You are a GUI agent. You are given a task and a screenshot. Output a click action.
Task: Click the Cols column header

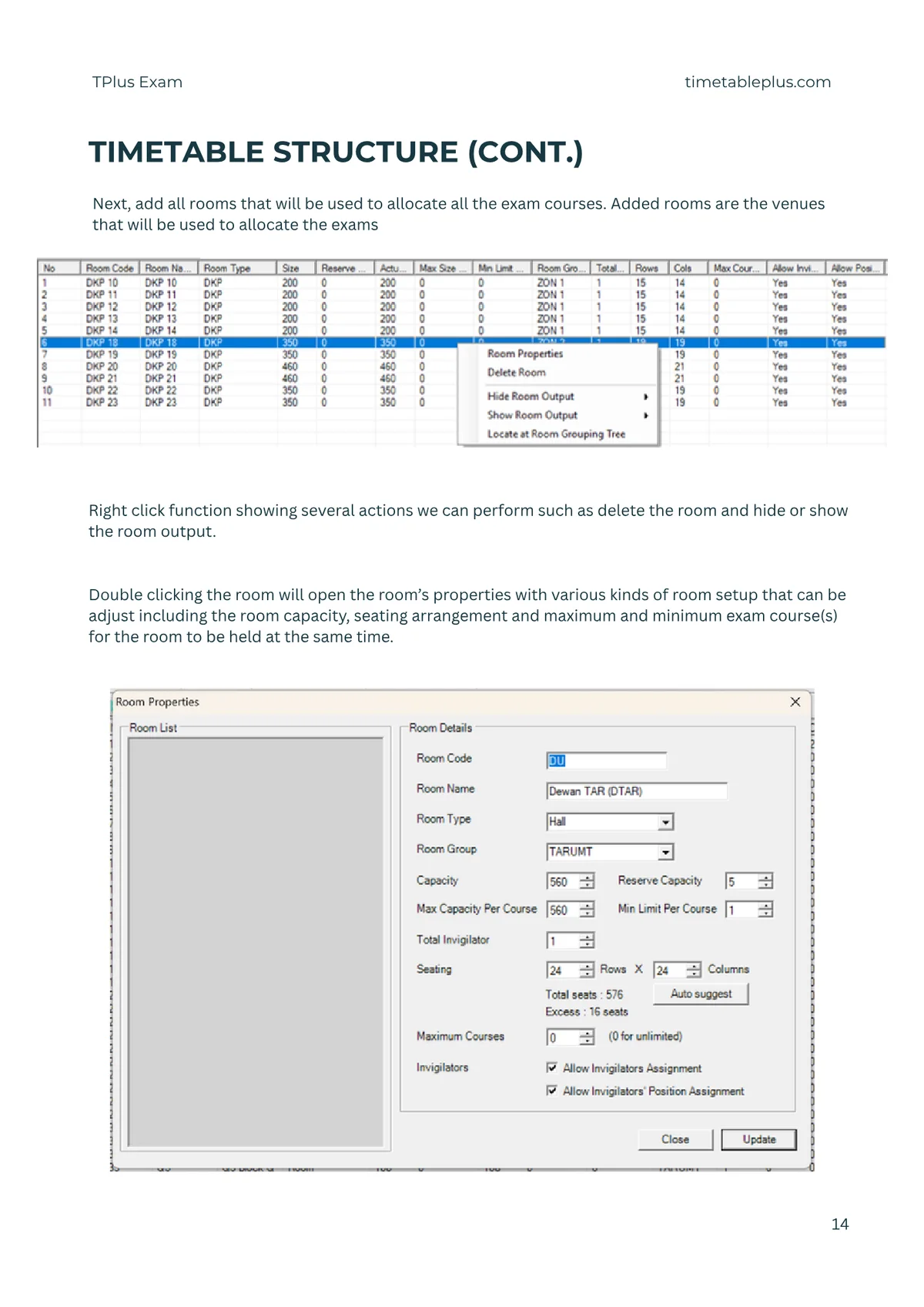(x=688, y=268)
